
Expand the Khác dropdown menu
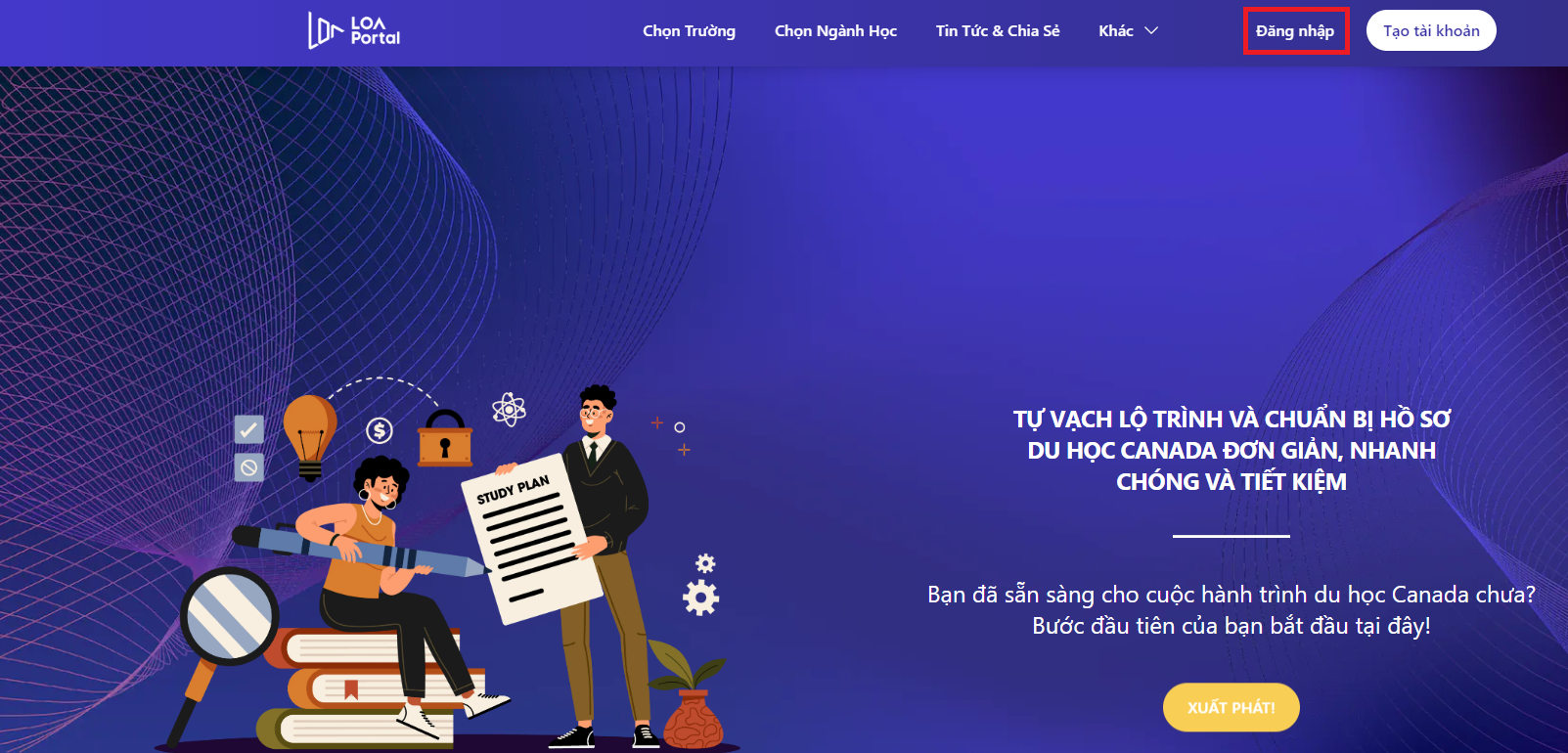[1128, 30]
